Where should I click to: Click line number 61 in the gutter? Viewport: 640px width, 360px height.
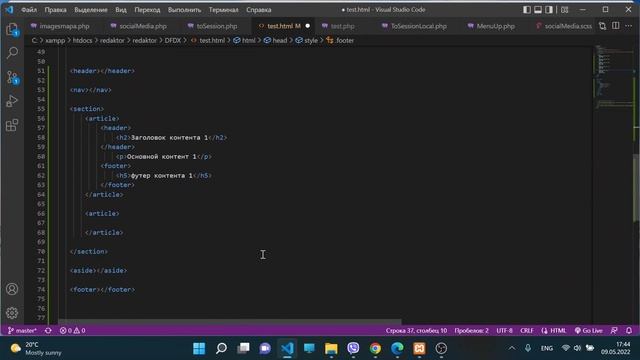click(x=41, y=166)
